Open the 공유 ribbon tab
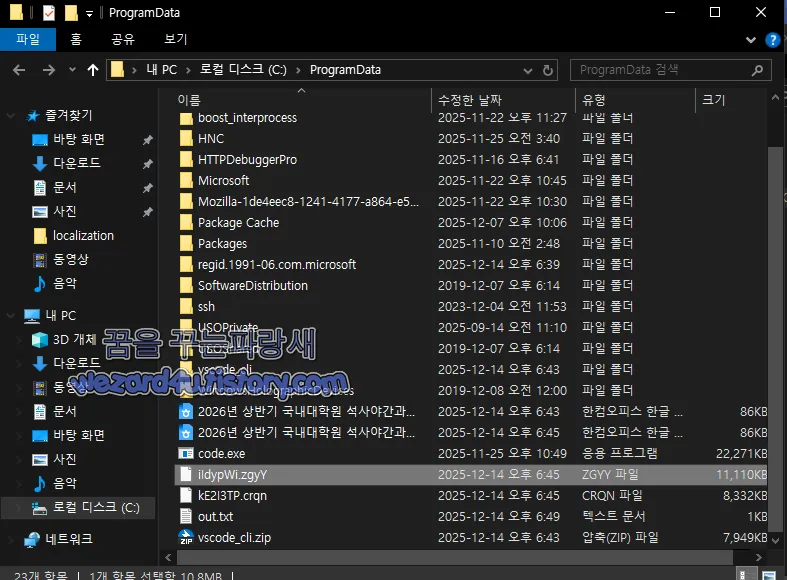Screen dimensions: 787x580 click(123, 39)
